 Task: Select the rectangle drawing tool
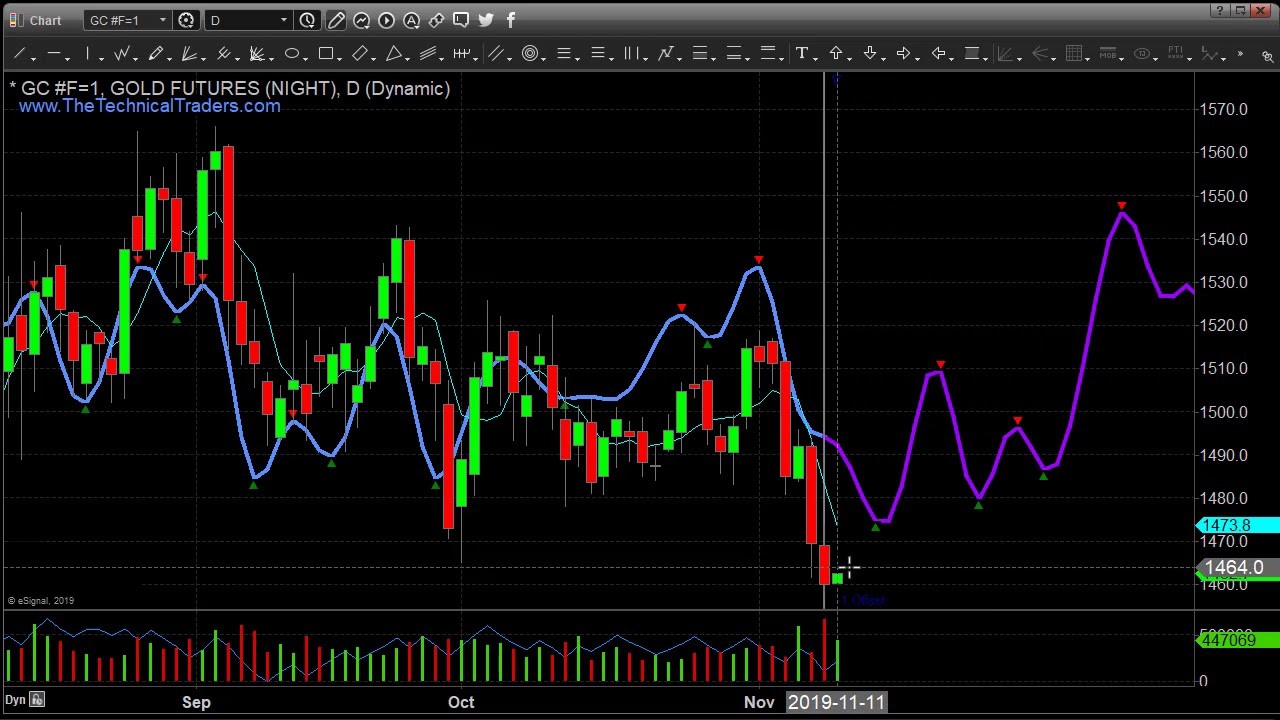325,54
